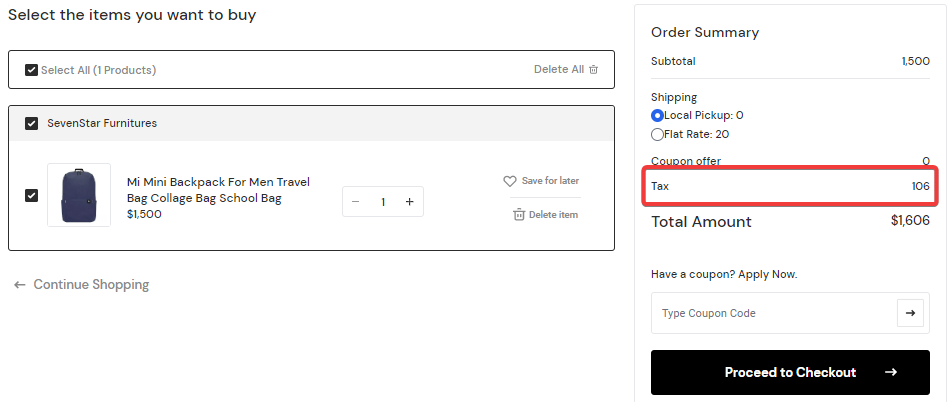Click the quantity value field
This screenshot has width=949, height=402.
pyautogui.click(x=383, y=202)
